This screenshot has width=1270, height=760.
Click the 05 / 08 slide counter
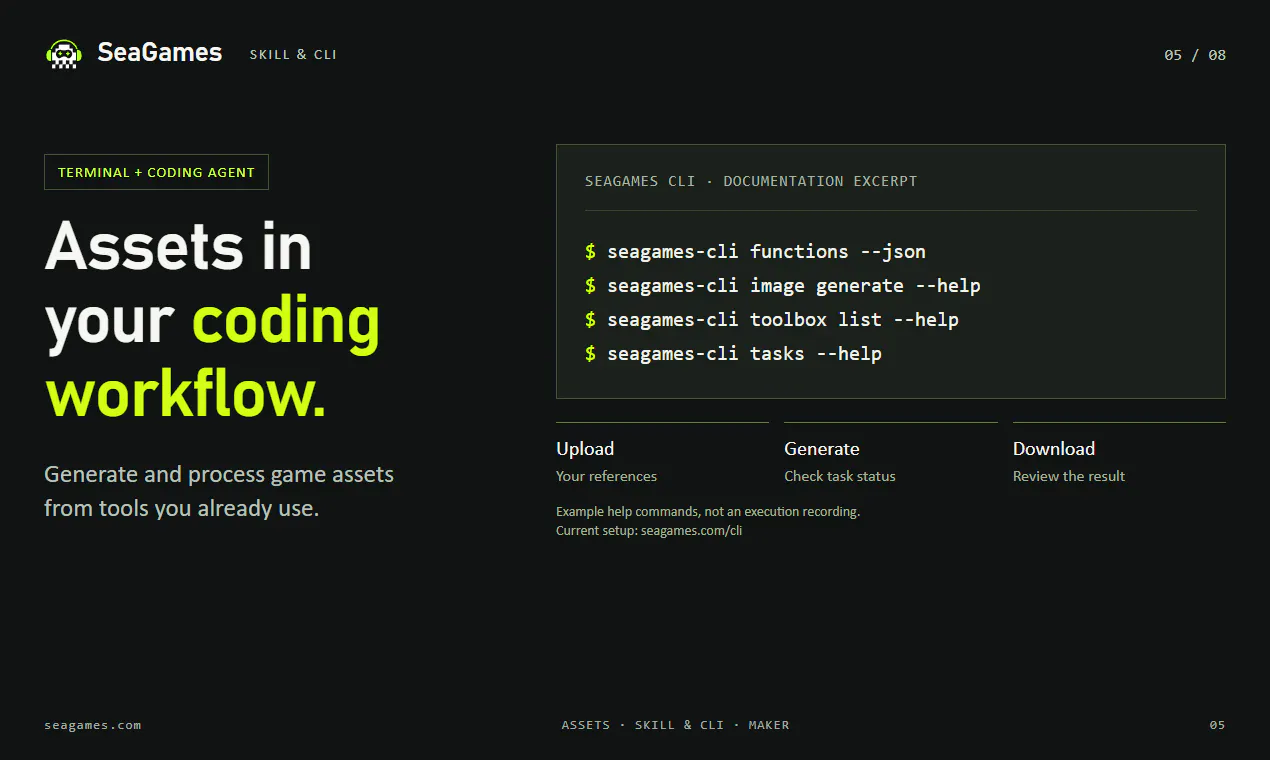(1195, 55)
